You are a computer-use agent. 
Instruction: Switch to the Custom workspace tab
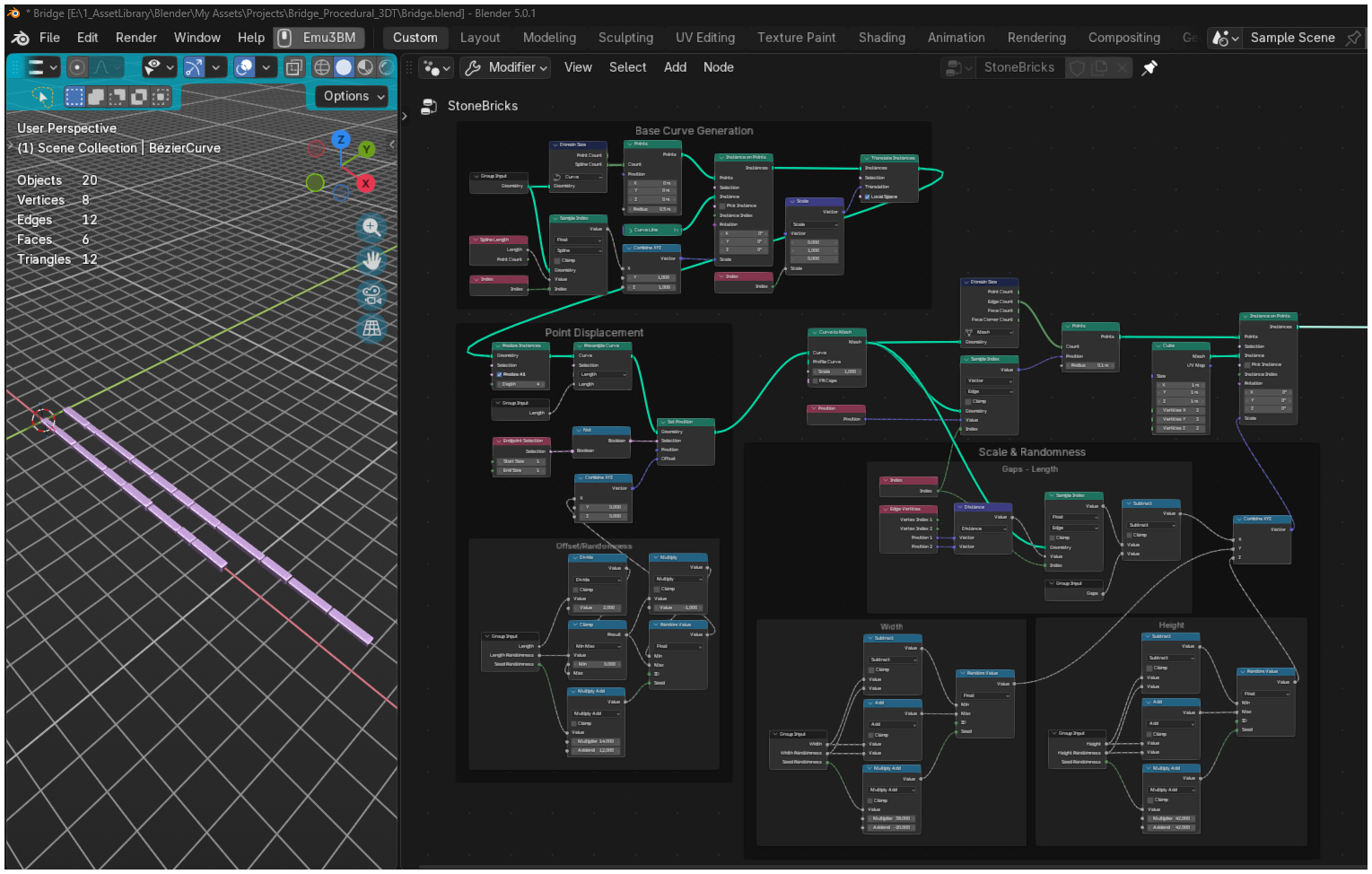coord(415,38)
